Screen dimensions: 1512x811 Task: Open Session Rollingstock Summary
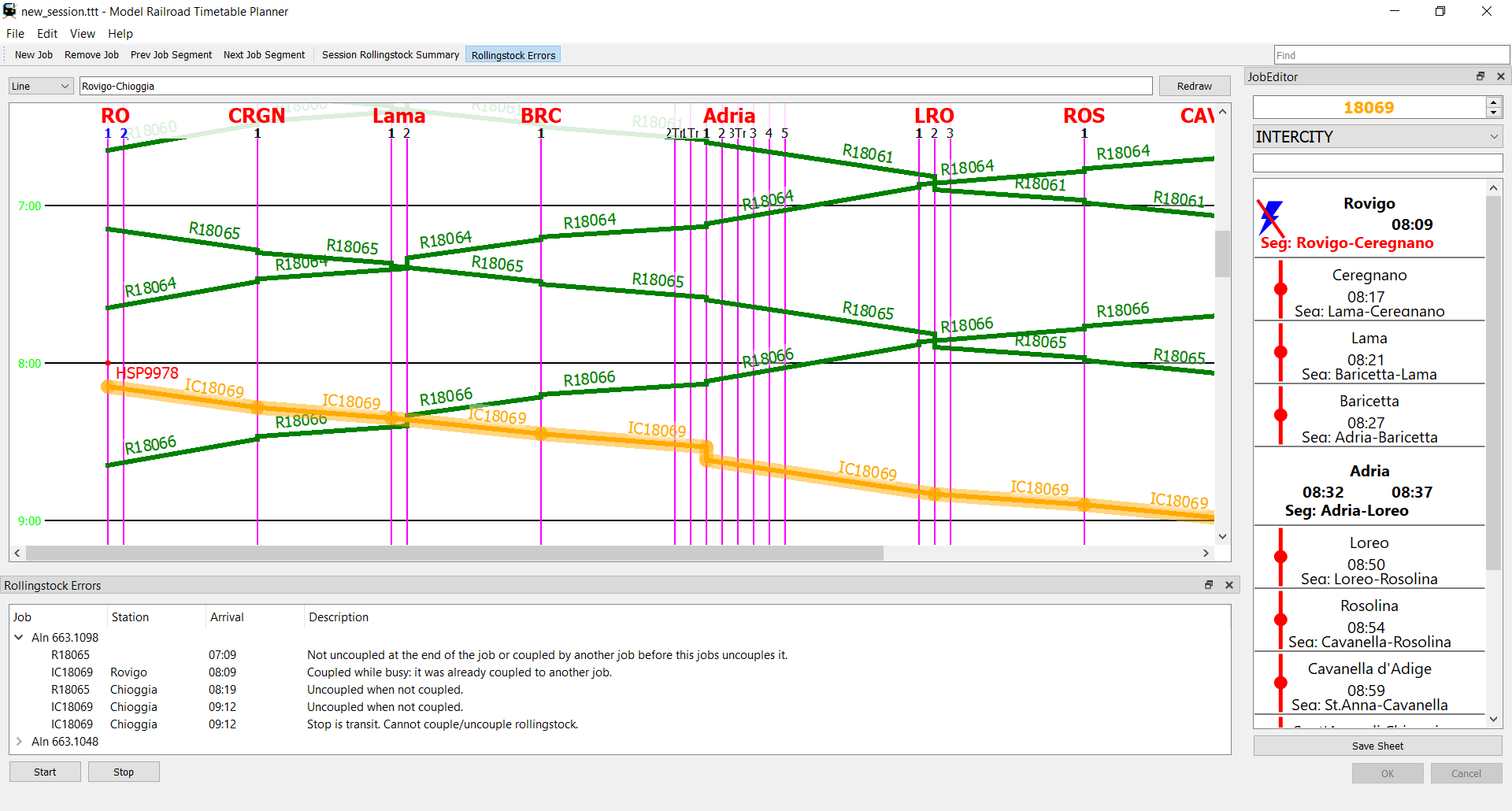(x=390, y=55)
